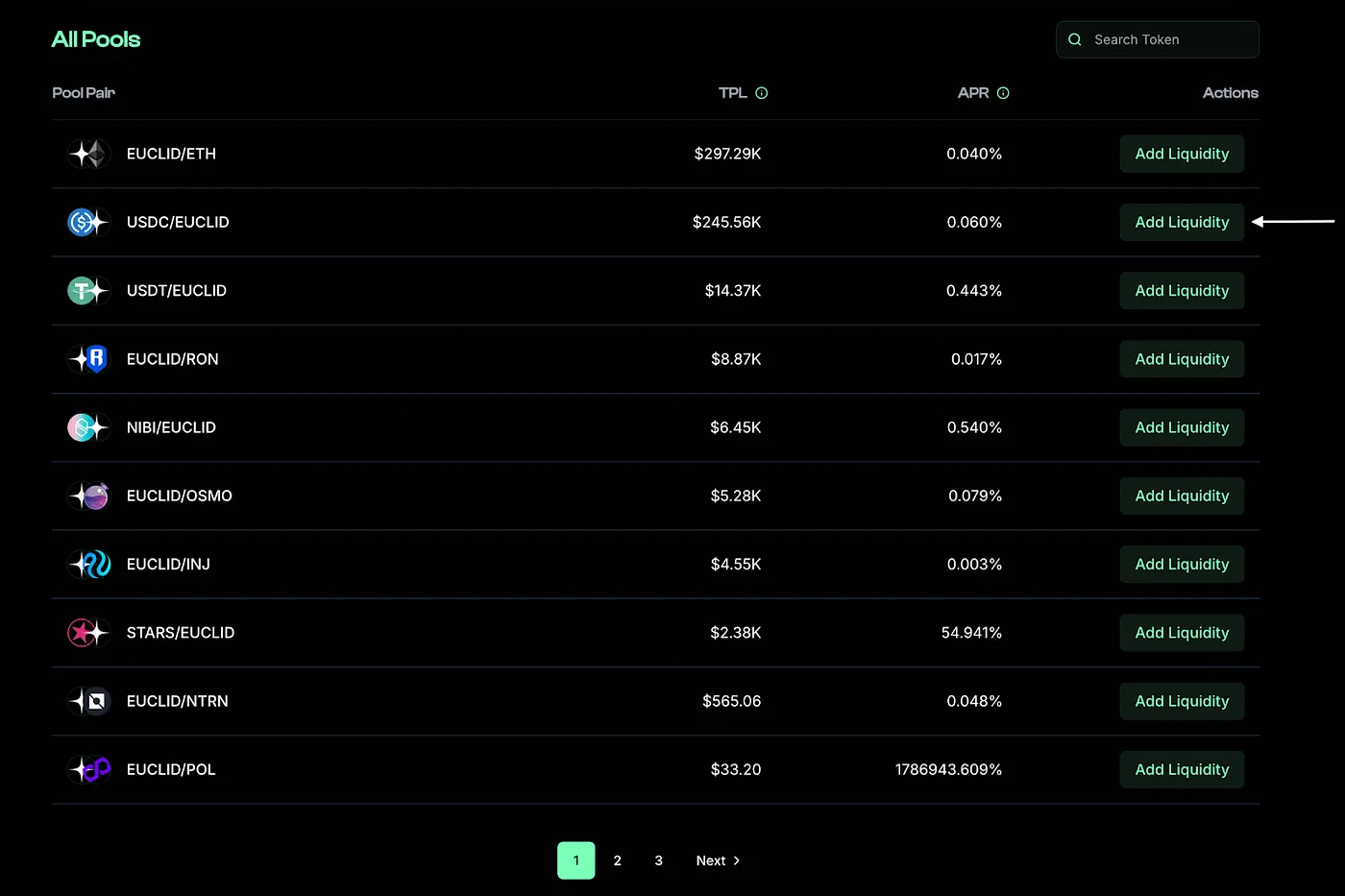
Task: Focus the Search Token field
Action: (x=1158, y=39)
